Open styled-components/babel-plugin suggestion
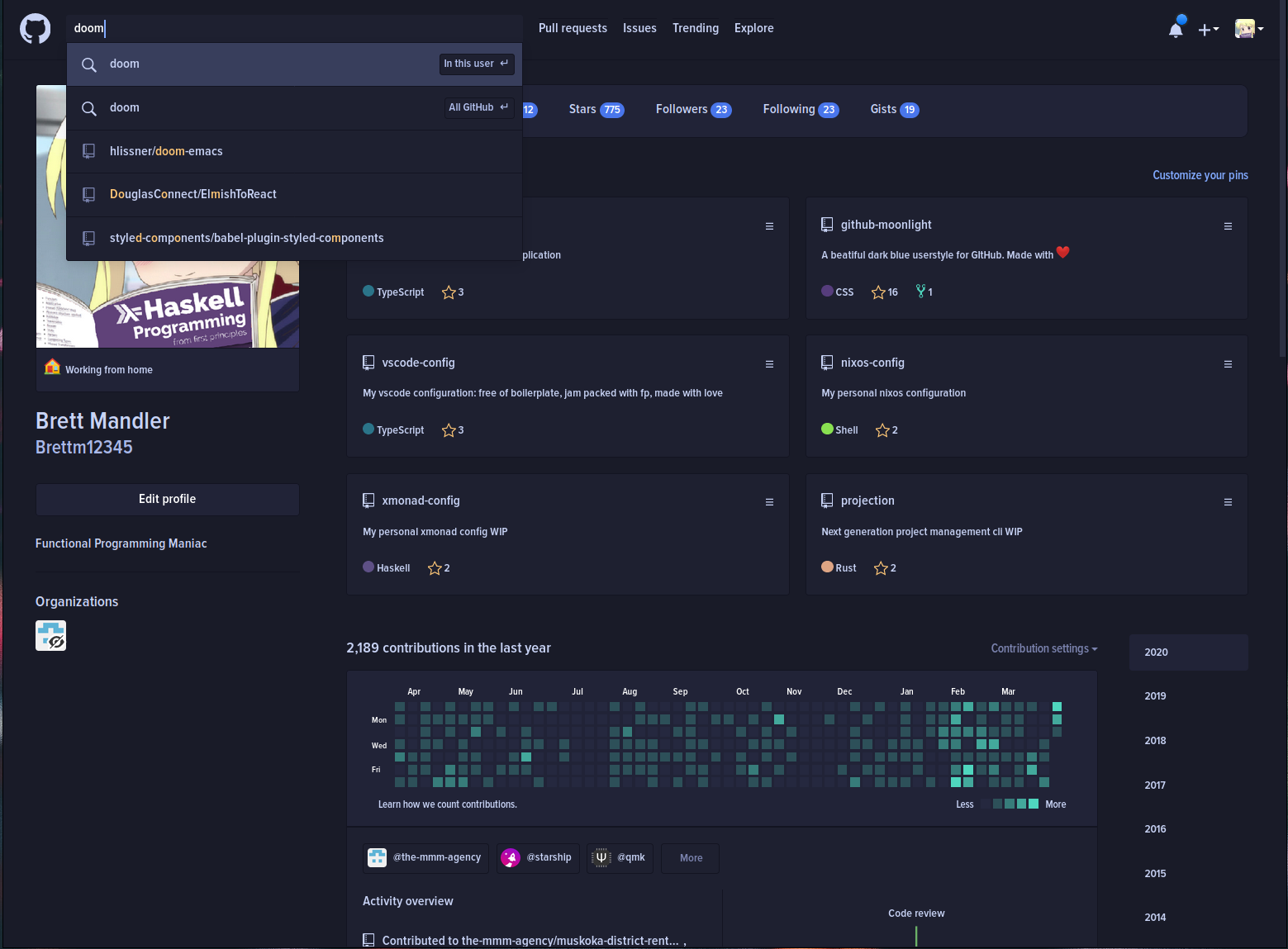The width and height of the screenshot is (1288, 949). click(295, 238)
